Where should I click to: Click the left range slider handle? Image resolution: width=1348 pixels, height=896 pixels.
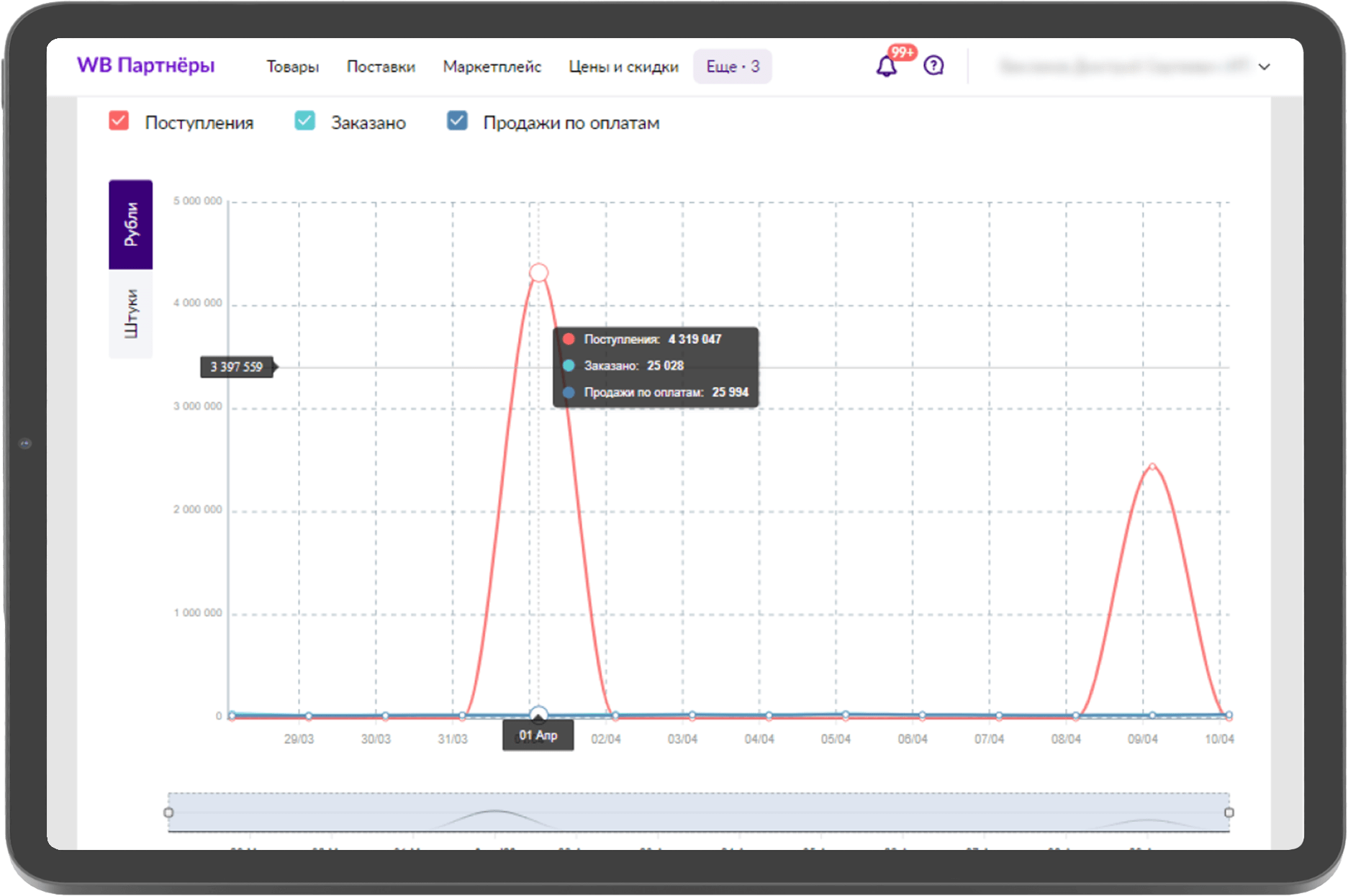168,813
